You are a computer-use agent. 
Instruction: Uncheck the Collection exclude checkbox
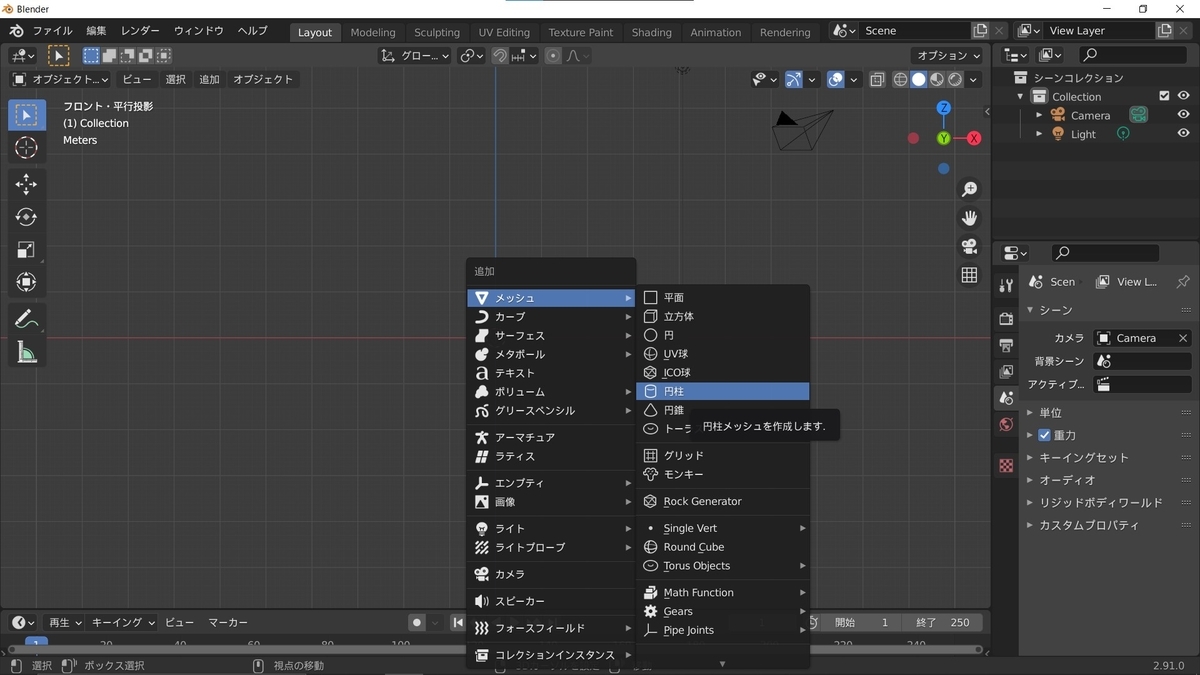(1164, 96)
